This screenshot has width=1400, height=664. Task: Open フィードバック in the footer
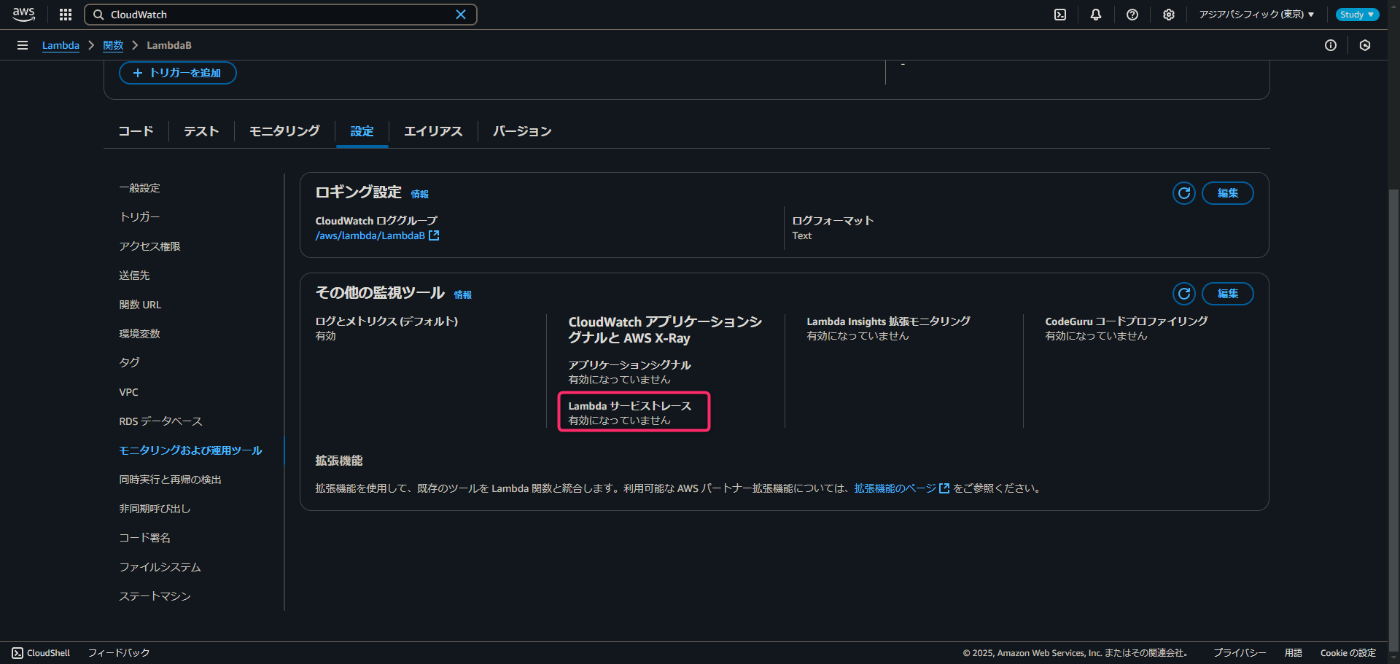coord(119,653)
